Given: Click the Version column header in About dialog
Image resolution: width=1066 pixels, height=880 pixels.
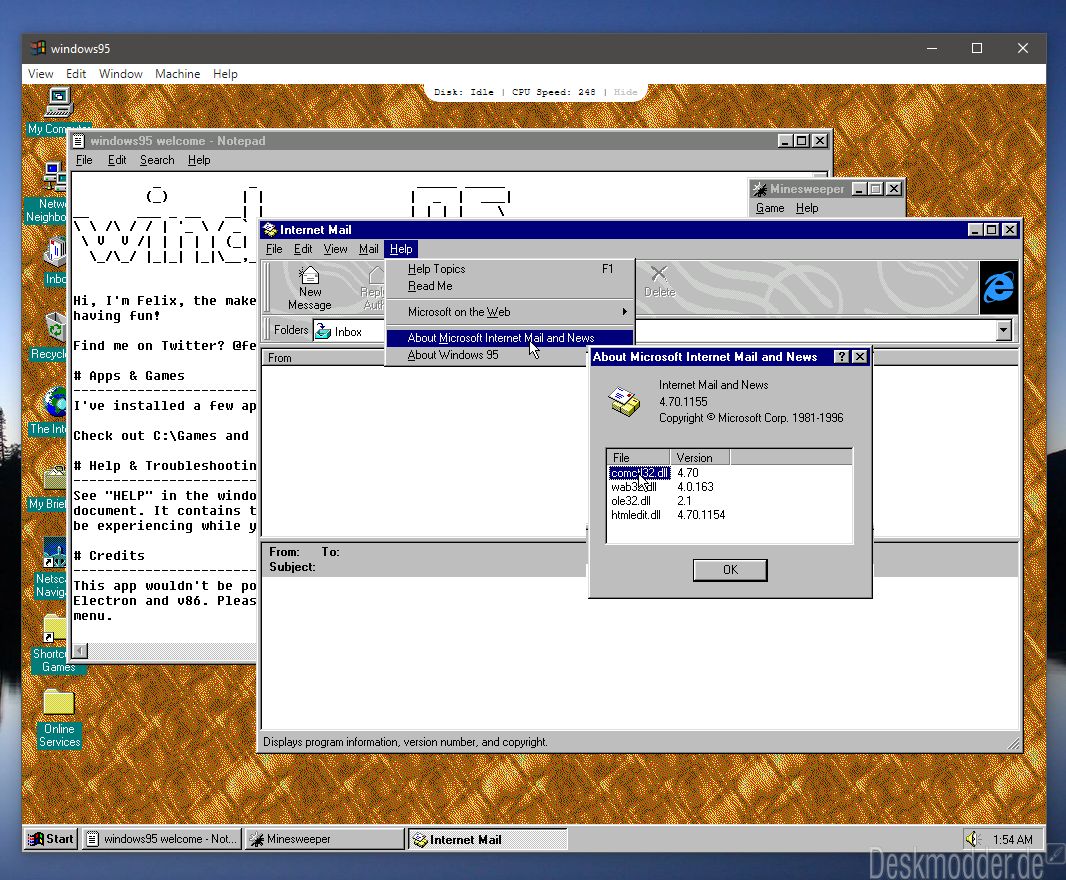Looking at the screenshot, I should point(700,458).
